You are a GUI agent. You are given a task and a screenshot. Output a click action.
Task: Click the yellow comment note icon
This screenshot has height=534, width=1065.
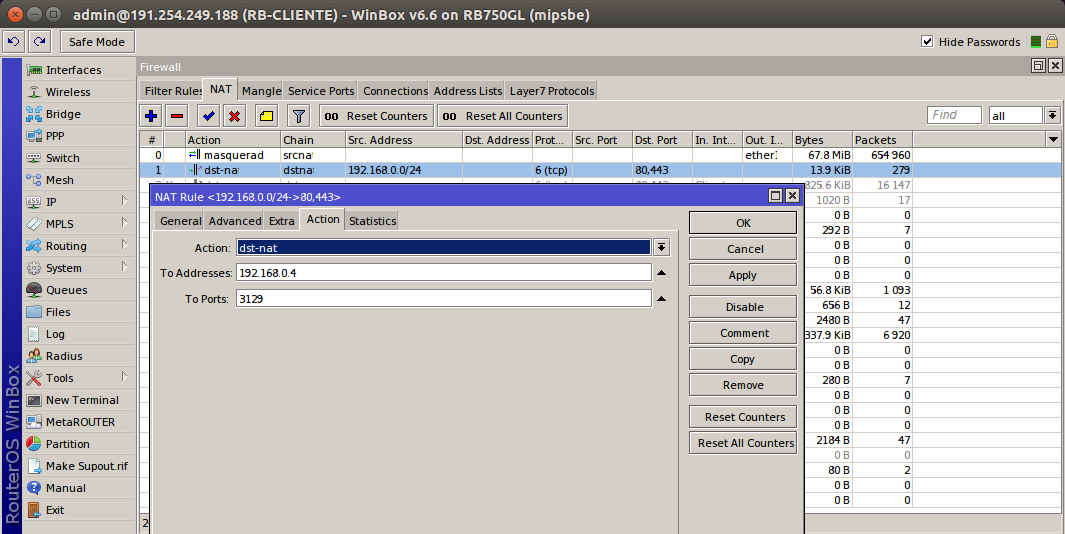click(x=267, y=116)
